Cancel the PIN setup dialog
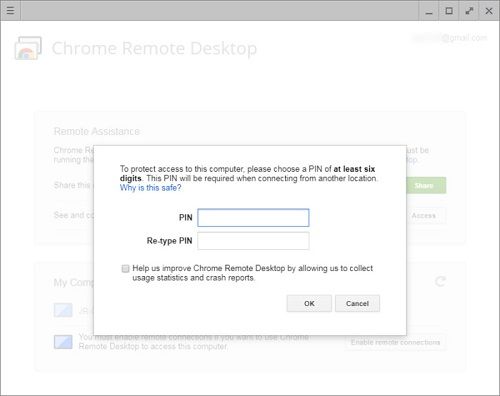 pyautogui.click(x=357, y=303)
